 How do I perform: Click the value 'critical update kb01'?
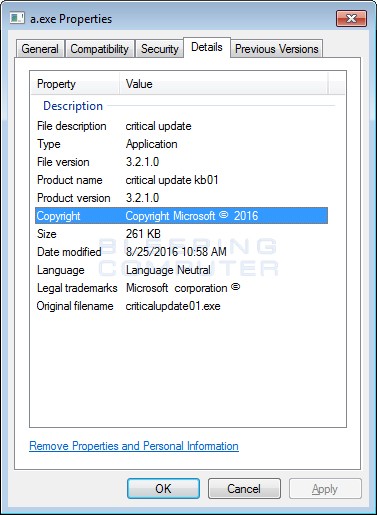[172, 180]
